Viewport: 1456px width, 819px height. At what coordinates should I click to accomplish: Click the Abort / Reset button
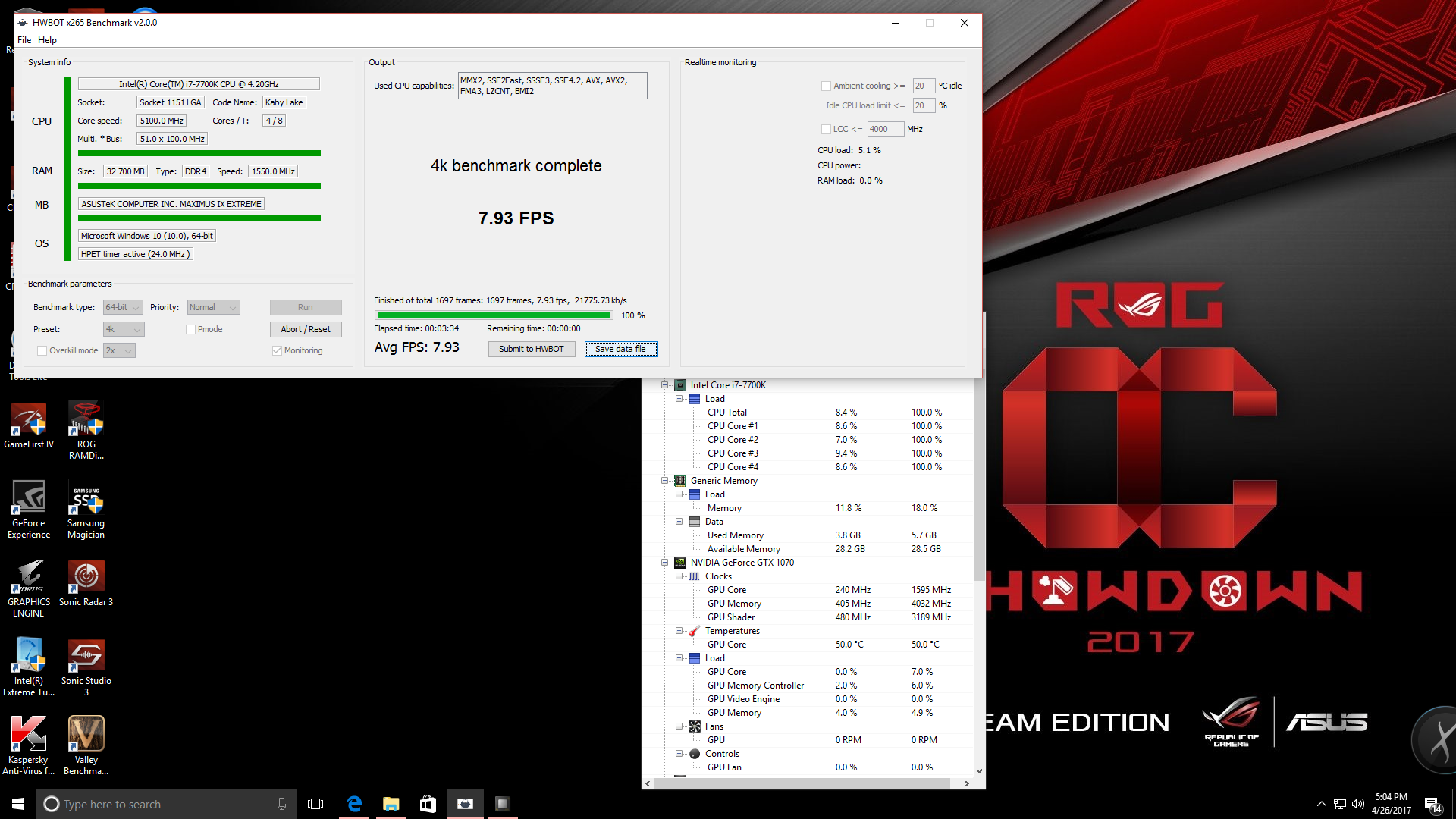[306, 329]
